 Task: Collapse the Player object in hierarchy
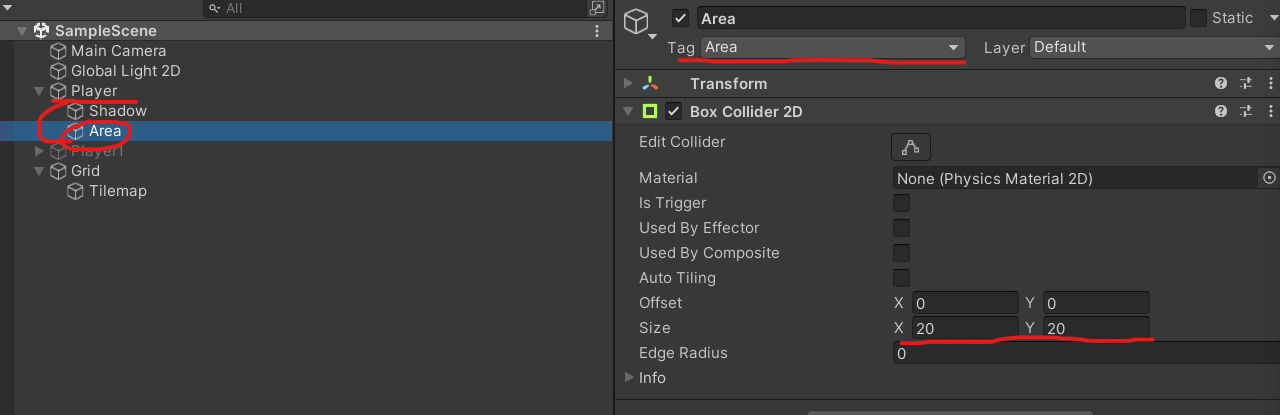[39, 91]
